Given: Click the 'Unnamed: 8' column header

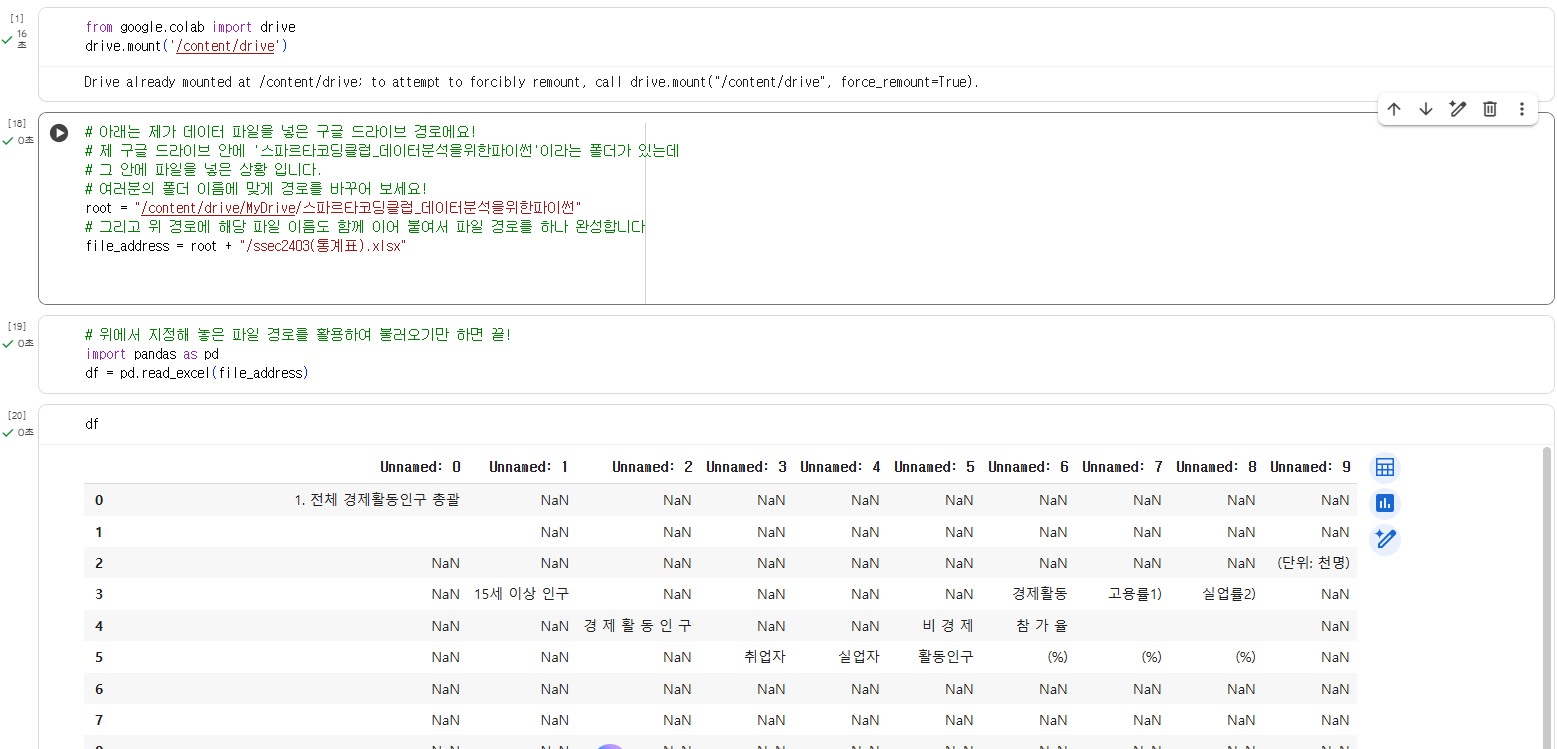Looking at the screenshot, I should point(1216,467).
